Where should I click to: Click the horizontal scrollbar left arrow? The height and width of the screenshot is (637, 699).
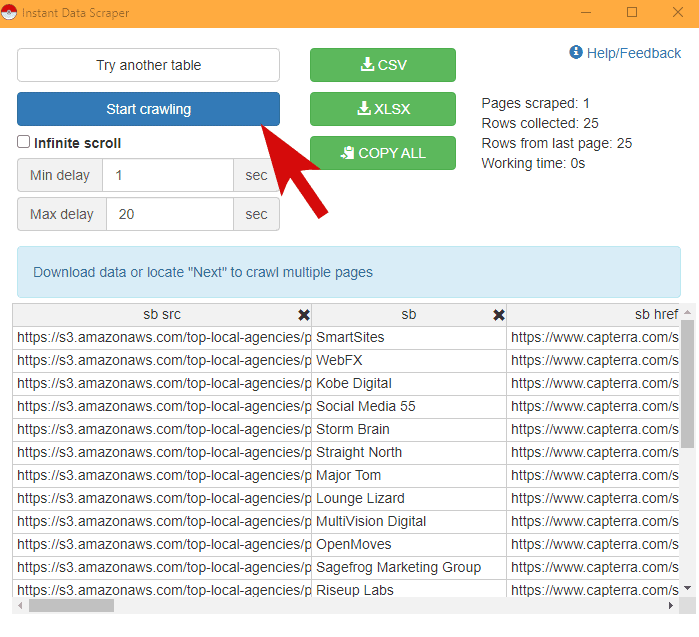(x=20, y=605)
